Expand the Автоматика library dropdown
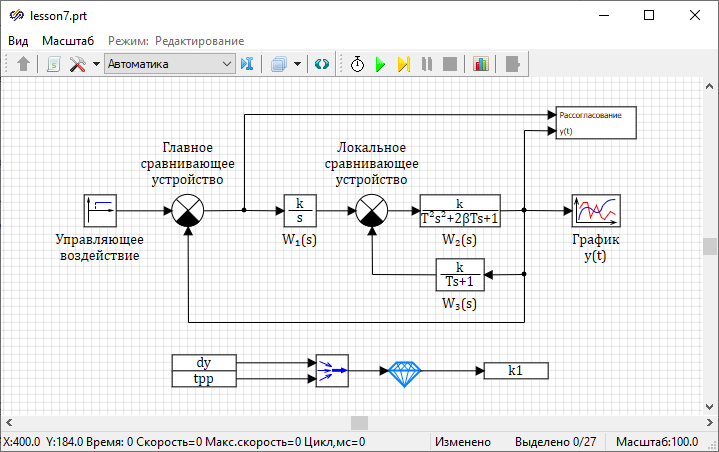The width and height of the screenshot is (719, 452). pos(227,64)
